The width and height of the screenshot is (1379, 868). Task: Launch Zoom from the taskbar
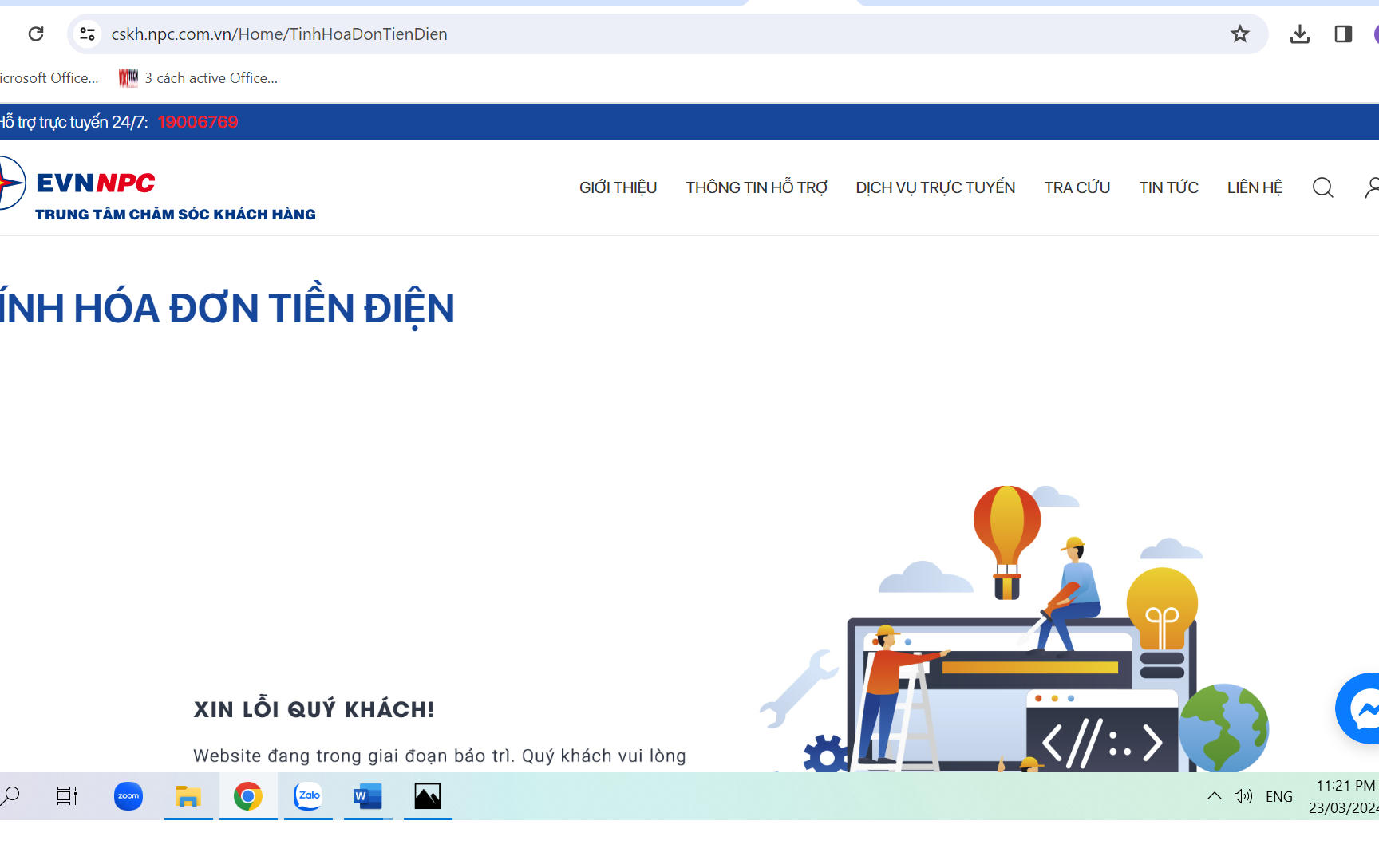click(x=128, y=796)
